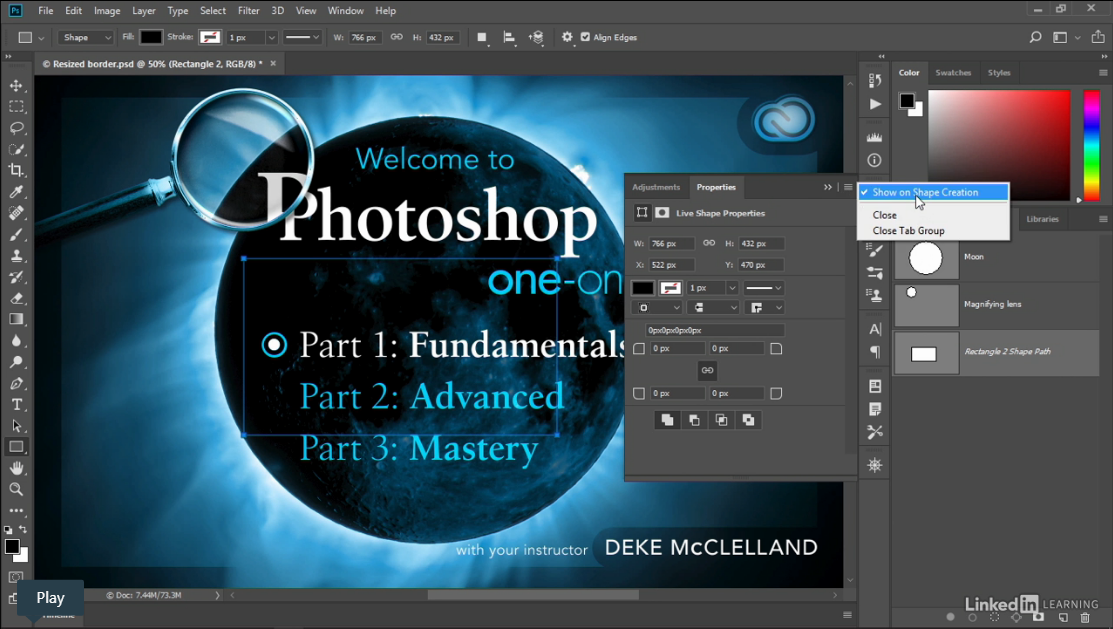Switch to the Swatches tab
This screenshot has width=1113, height=629.
click(x=953, y=72)
